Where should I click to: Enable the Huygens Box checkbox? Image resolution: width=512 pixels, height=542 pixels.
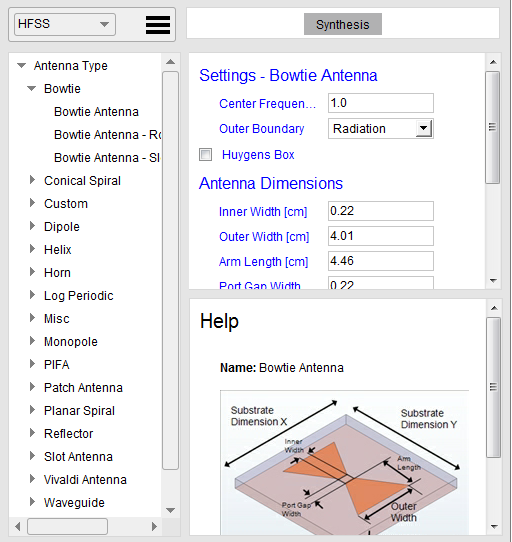[x=205, y=155]
